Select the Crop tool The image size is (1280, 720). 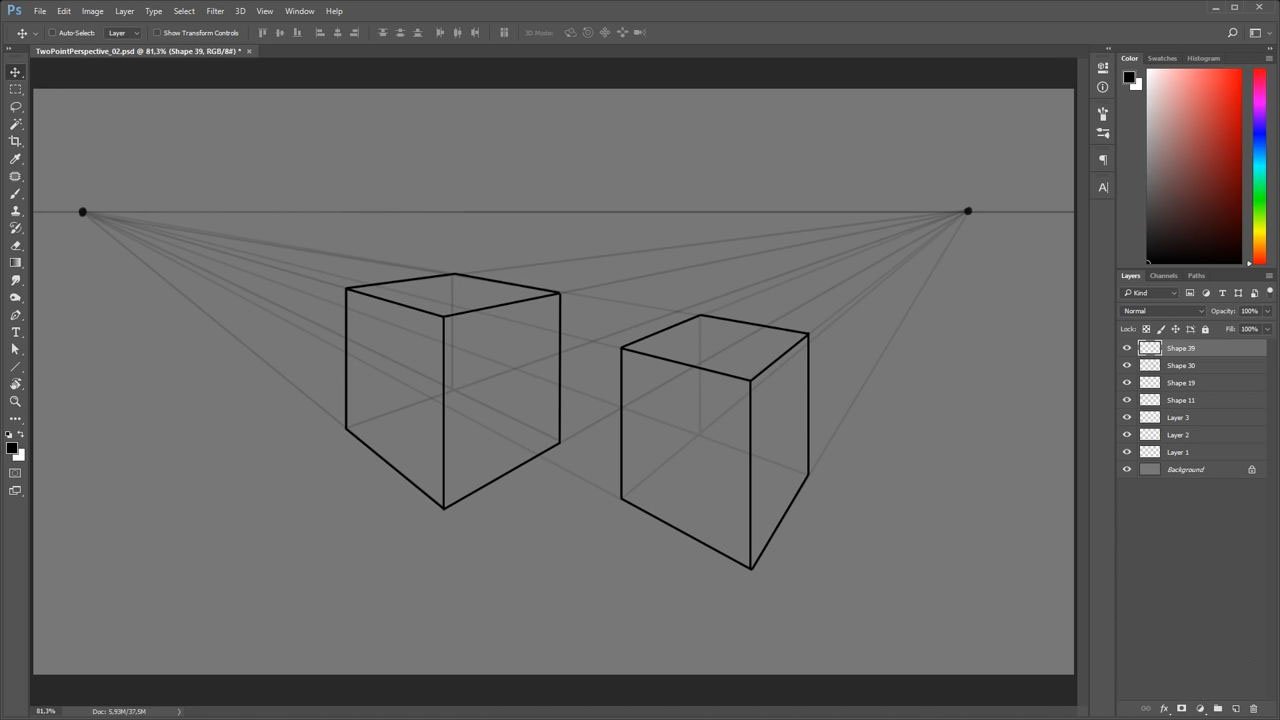click(15, 141)
